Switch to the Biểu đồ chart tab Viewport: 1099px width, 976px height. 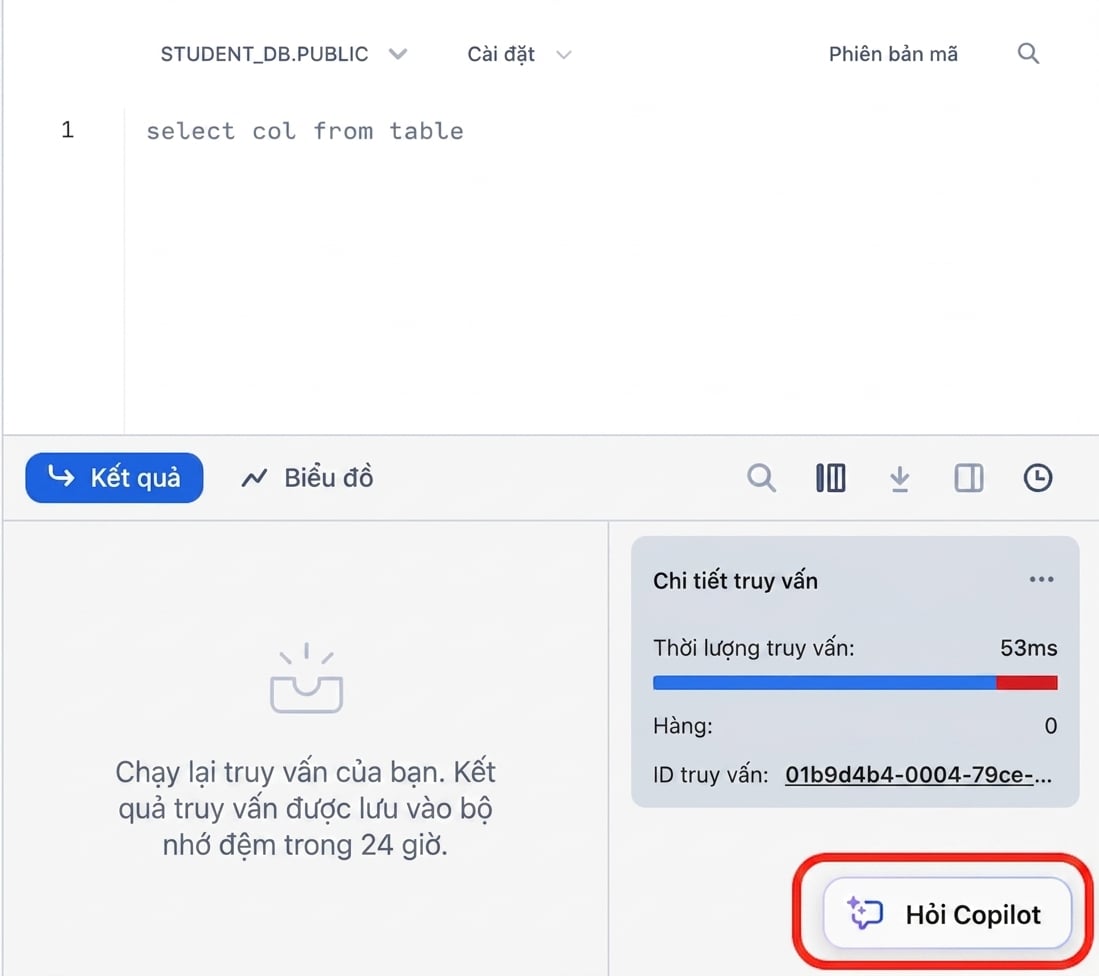[x=307, y=478]
